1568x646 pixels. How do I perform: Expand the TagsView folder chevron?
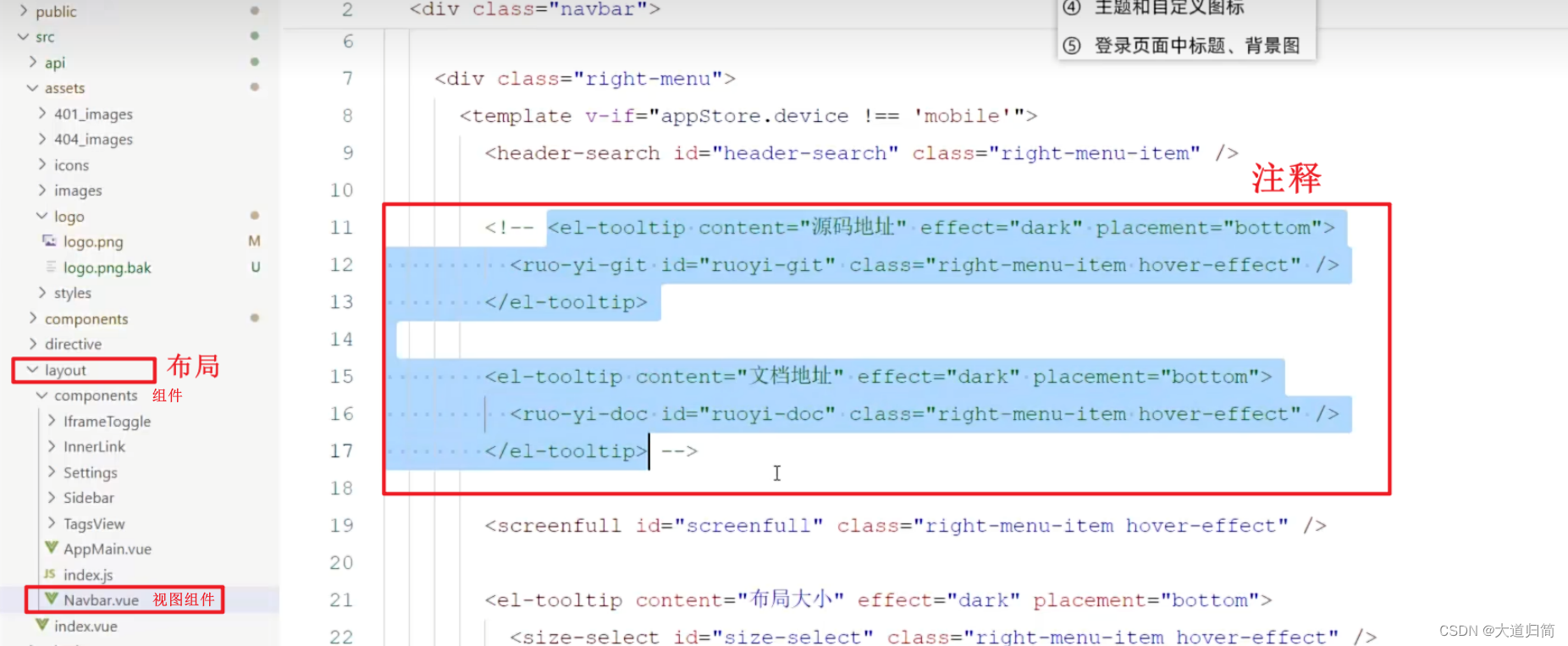click(52, 522)
